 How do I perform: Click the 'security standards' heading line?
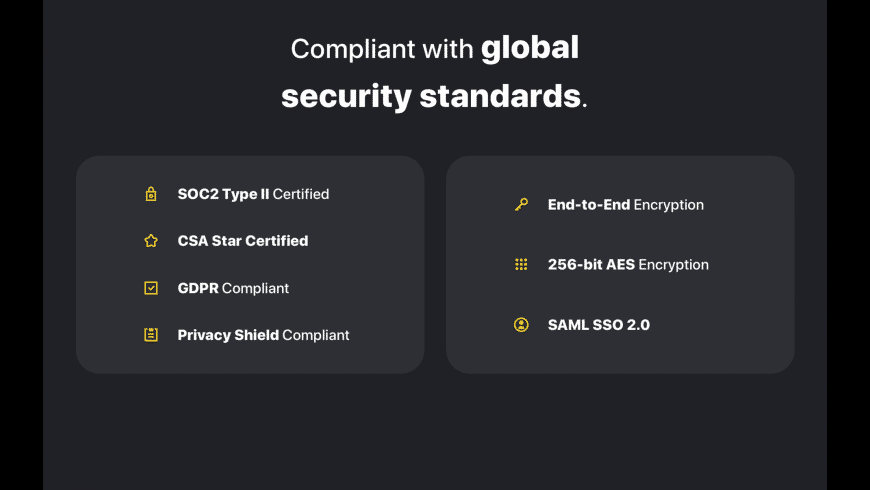coord(430,97)
